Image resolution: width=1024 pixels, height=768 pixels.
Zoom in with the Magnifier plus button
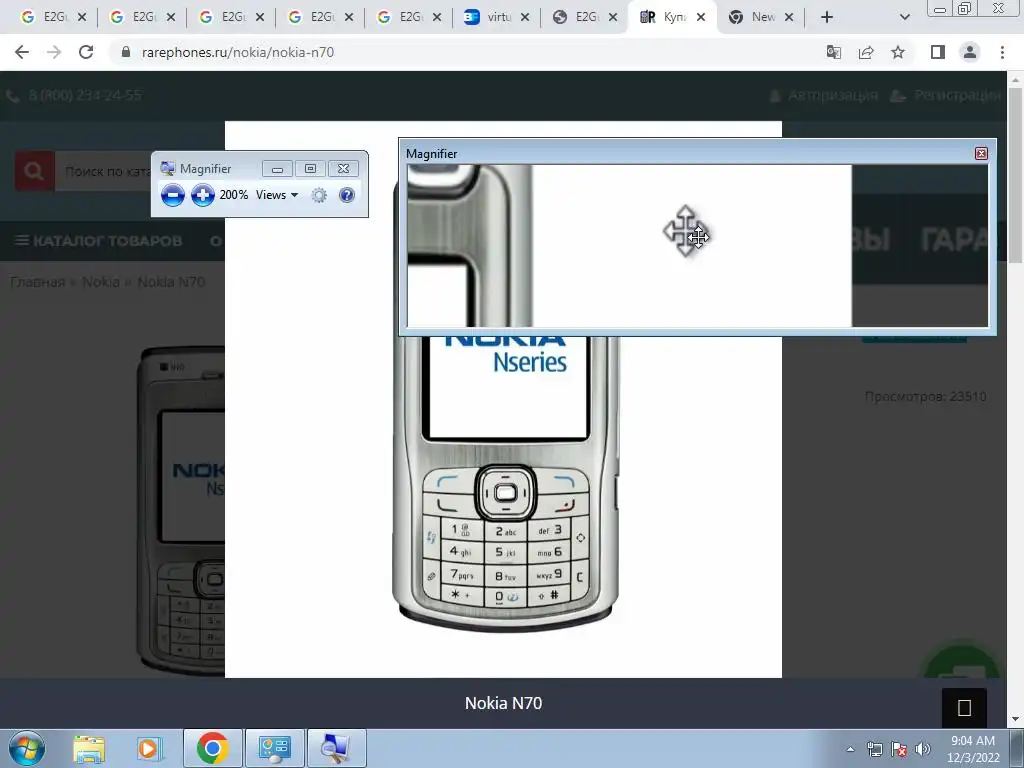pos(202,195)
